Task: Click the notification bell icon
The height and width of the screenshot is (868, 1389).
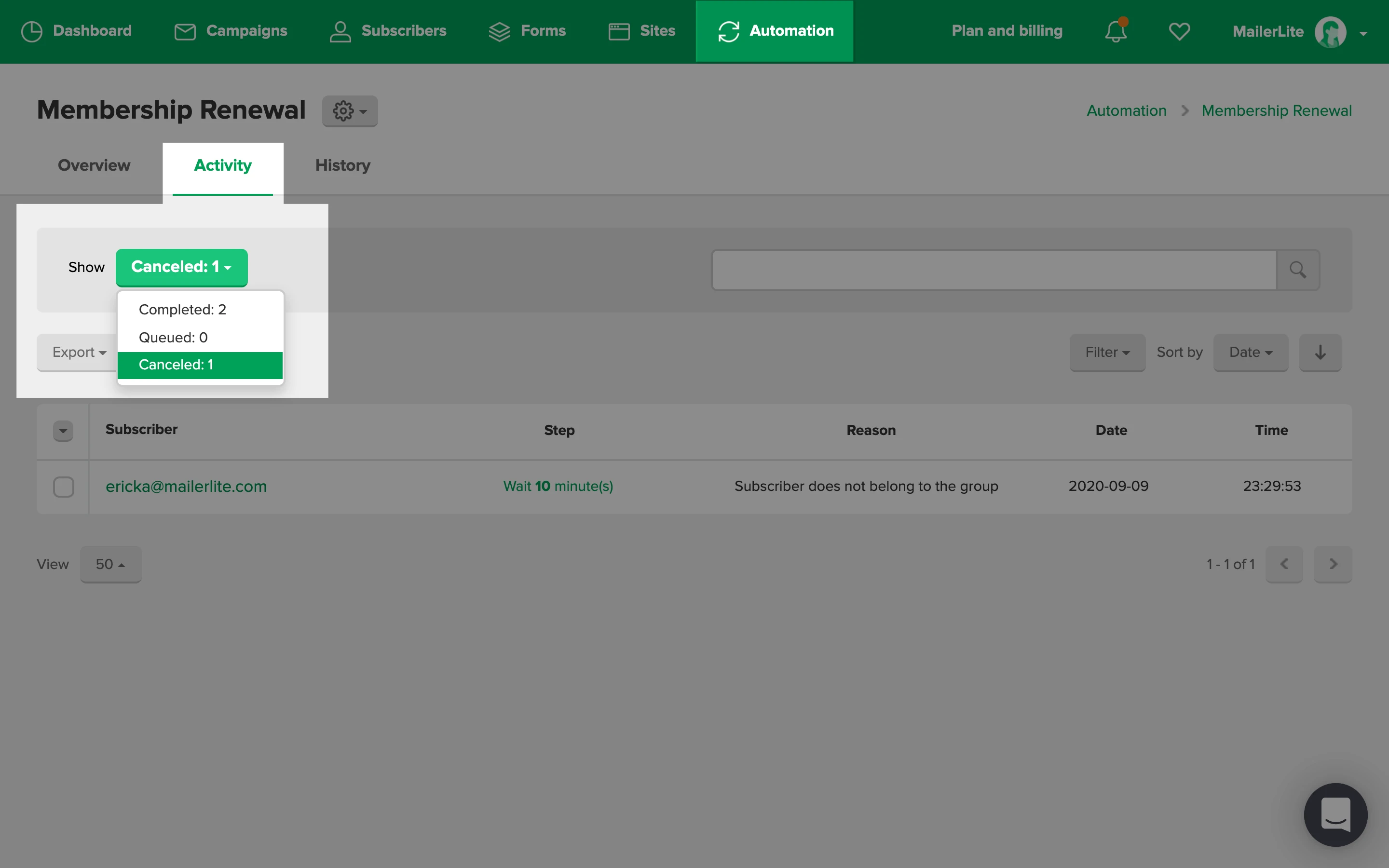Action: click(x=1116, y=31)
